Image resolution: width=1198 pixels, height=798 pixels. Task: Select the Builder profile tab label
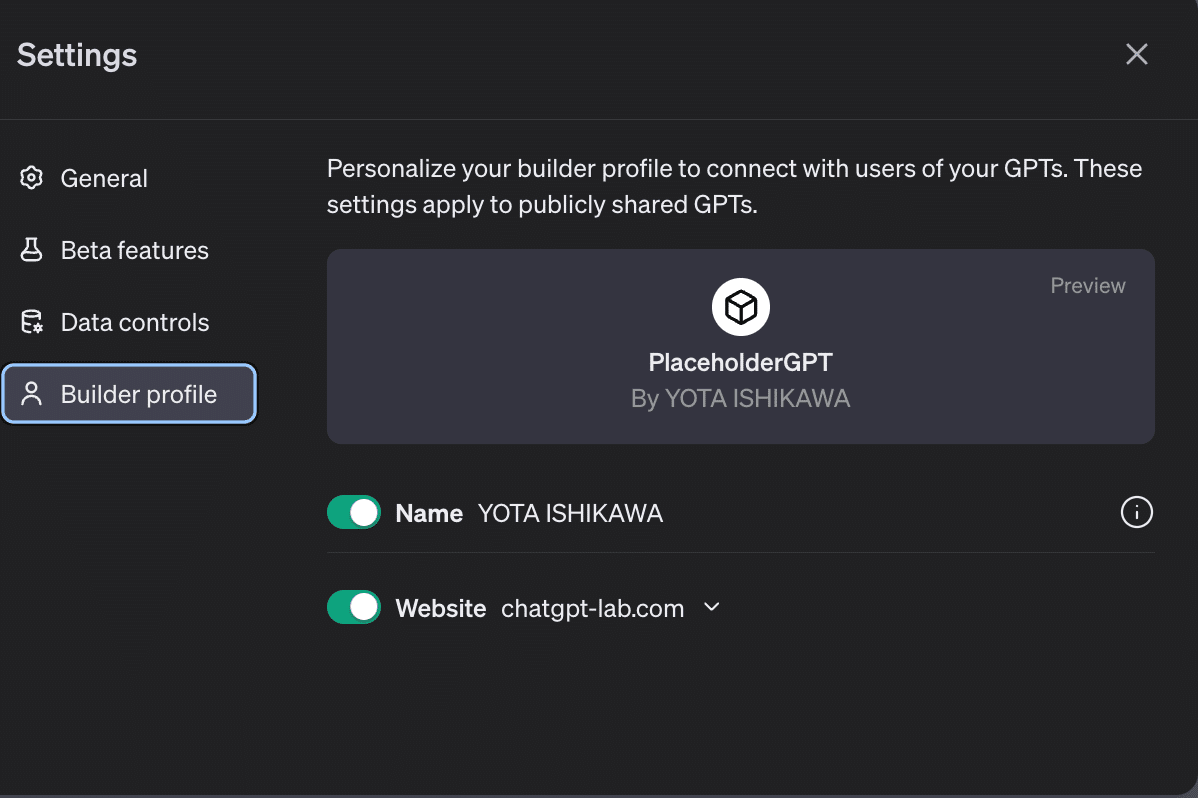138,394
